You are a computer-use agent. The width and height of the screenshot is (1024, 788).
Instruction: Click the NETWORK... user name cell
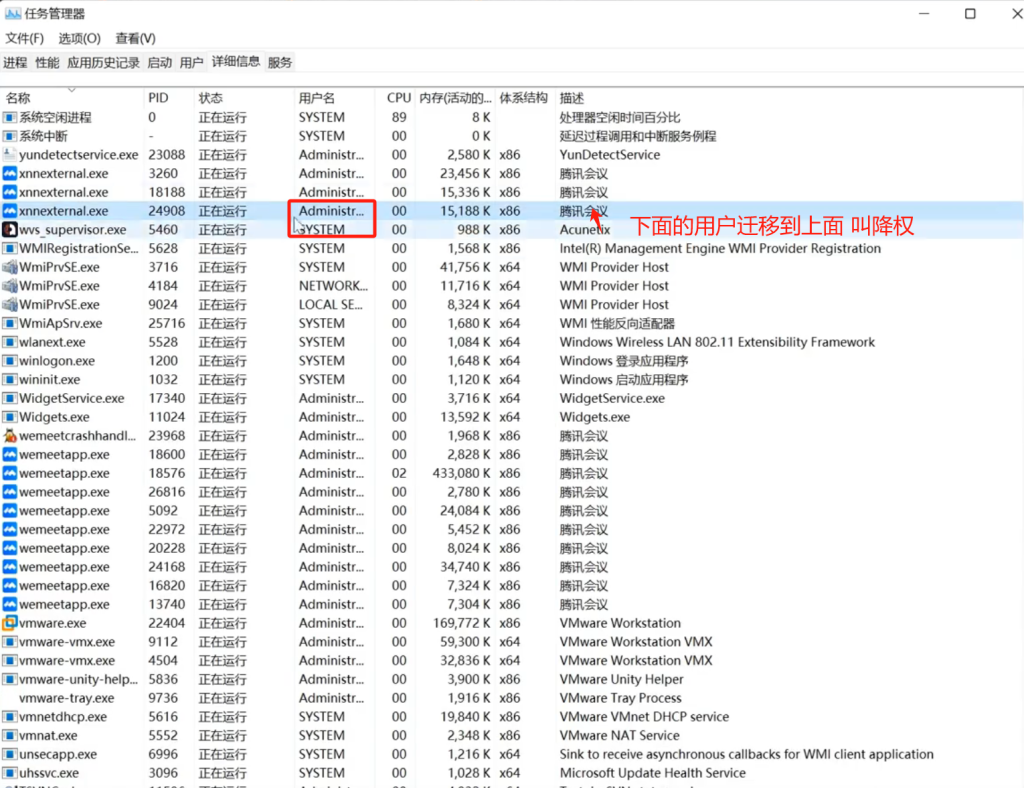[333, 286]
